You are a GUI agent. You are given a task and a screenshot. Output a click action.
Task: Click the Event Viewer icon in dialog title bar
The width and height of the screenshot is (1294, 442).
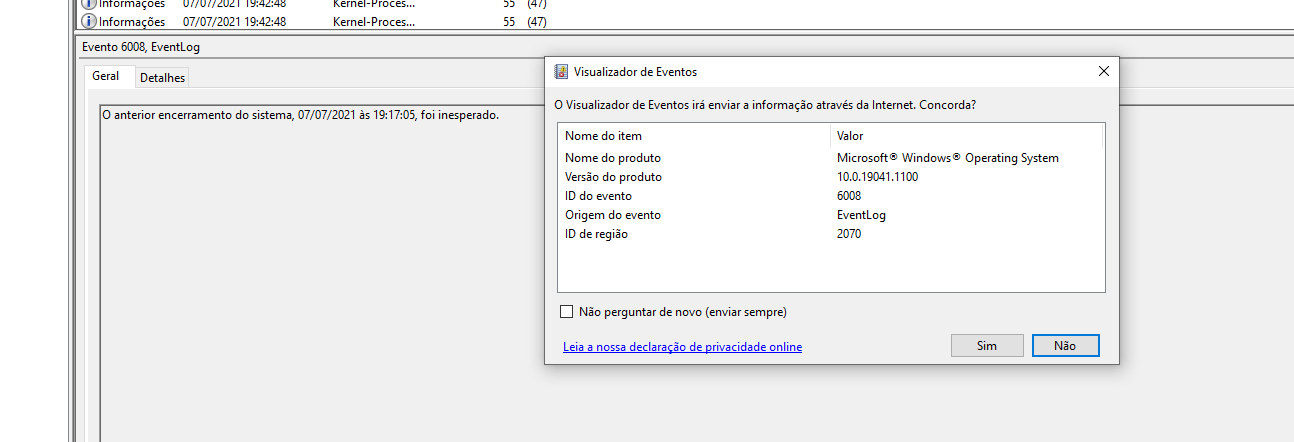coord(562,72)
